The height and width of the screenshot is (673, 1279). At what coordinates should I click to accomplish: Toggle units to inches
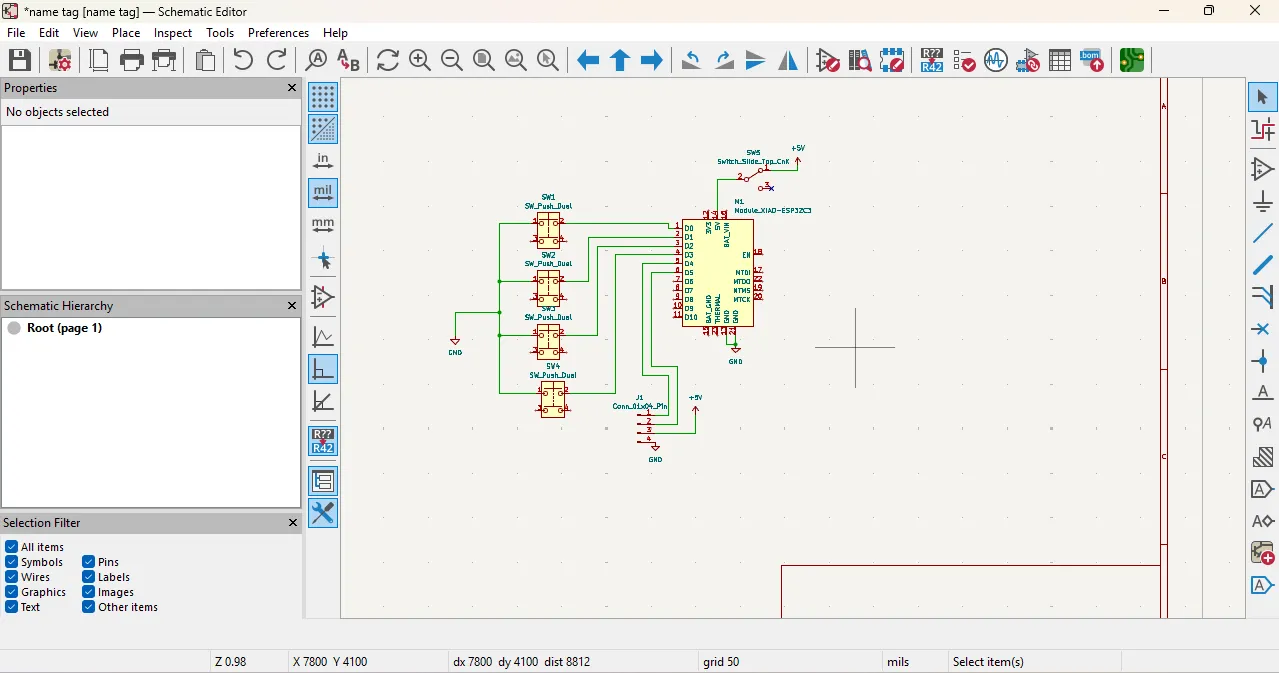coord(323,161)
